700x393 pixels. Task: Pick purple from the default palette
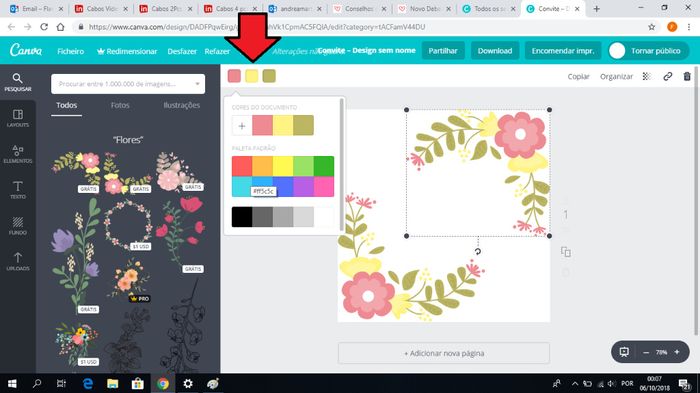tap(303, 186)
